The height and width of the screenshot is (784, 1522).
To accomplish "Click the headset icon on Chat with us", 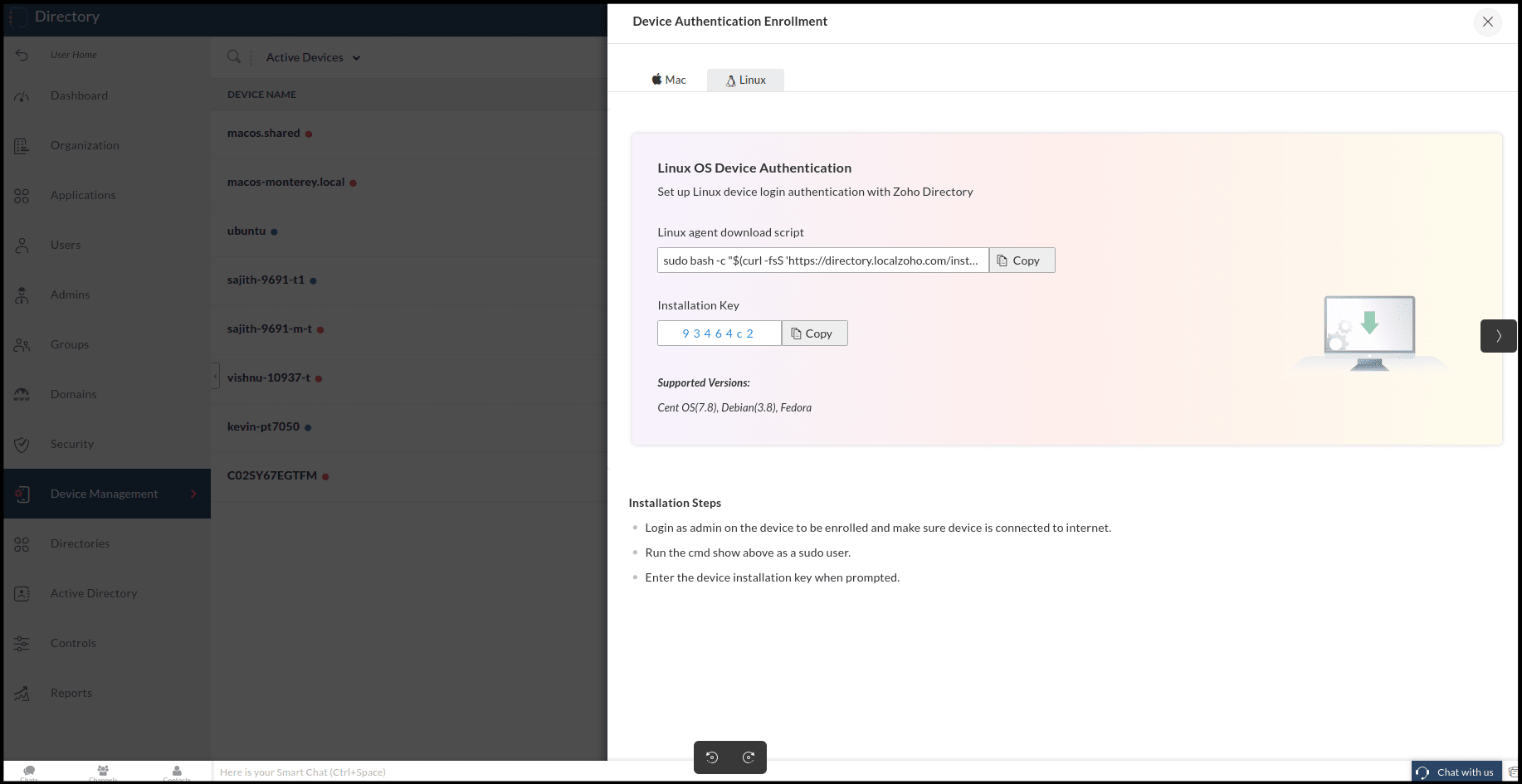I will pyautogui.click(x=1422, y=772).
